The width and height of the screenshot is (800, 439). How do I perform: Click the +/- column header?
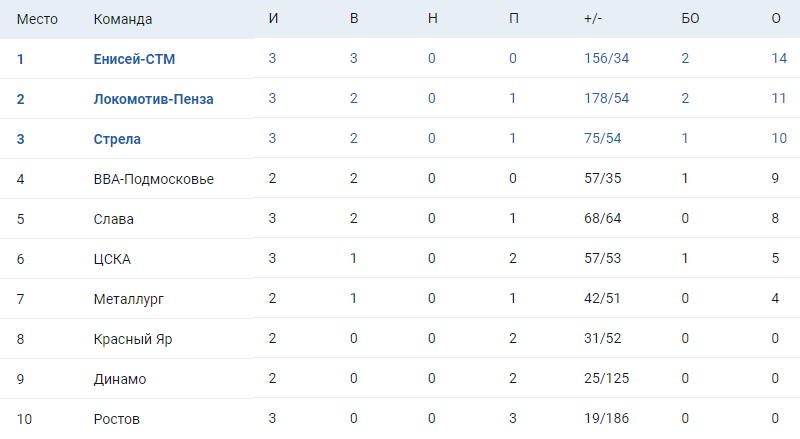coord(594,20)
